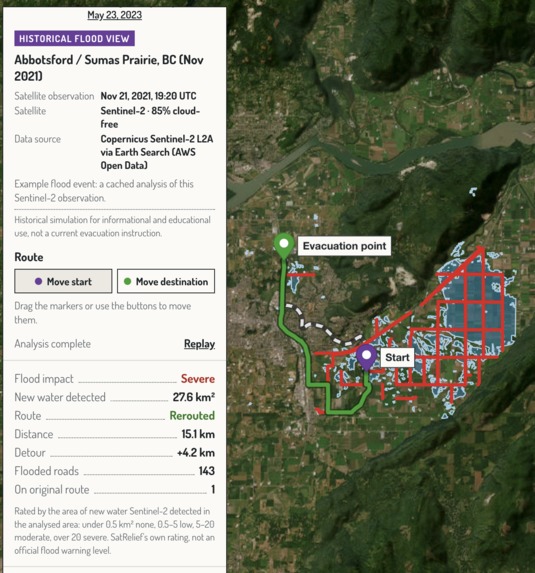Click the Evacuation point label on map
The image size is (535, 573).
pos(344,246)
